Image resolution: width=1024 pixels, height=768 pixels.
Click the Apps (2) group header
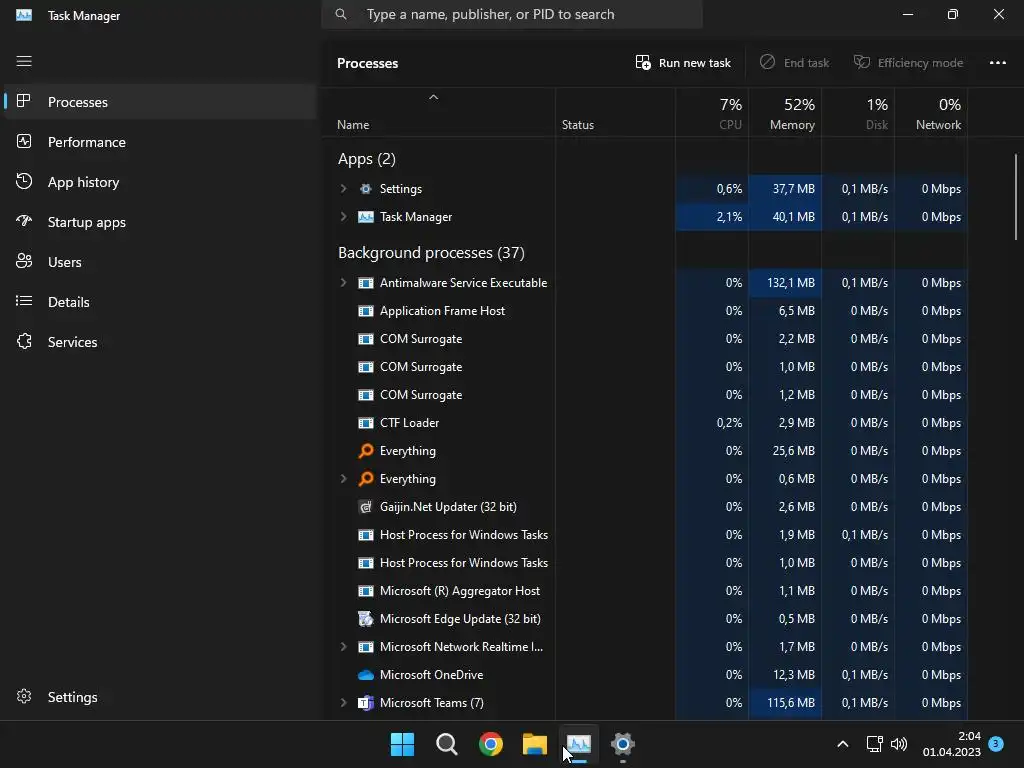[366, 159]
